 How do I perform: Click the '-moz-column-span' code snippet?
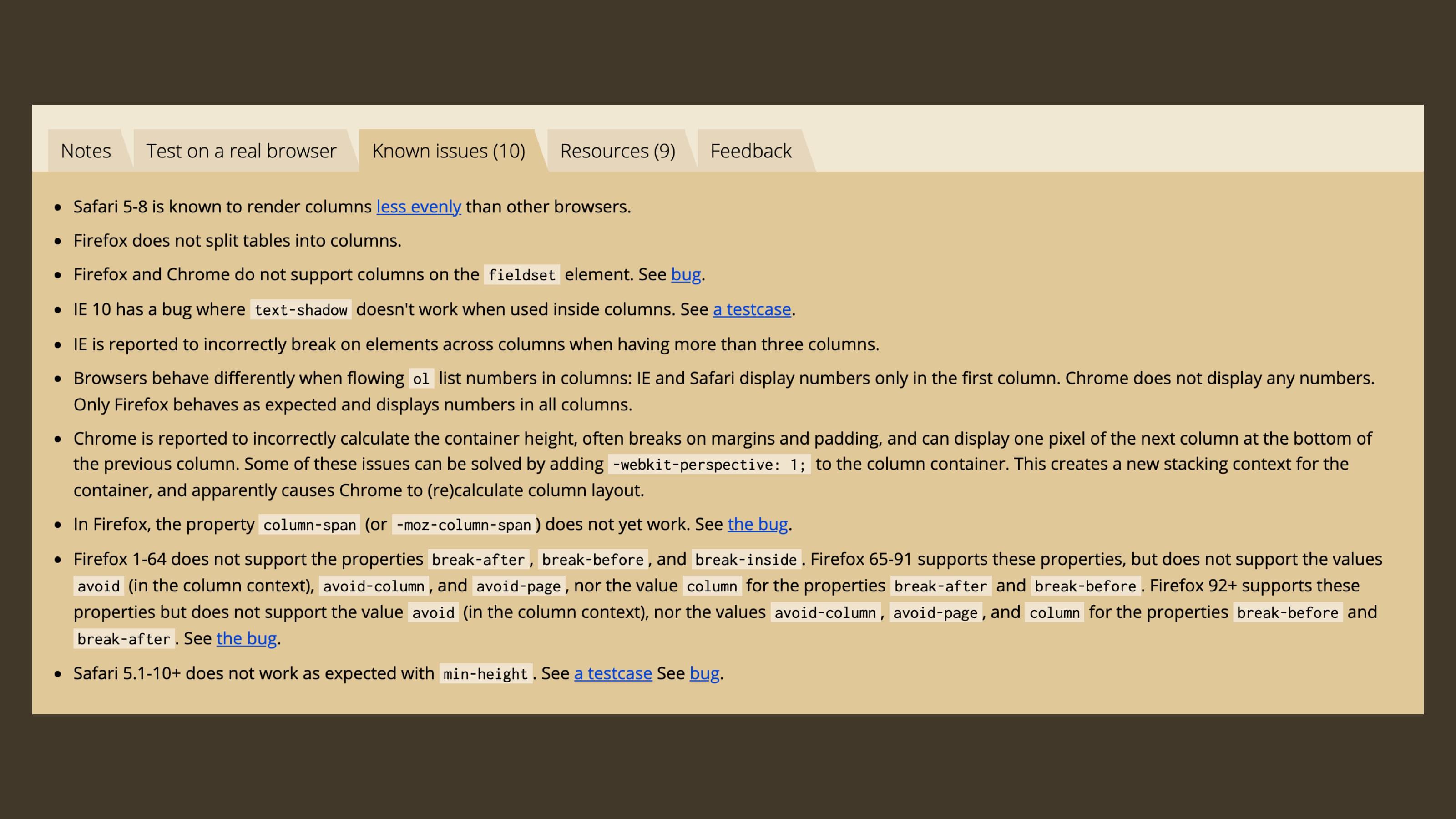(464, 525)
